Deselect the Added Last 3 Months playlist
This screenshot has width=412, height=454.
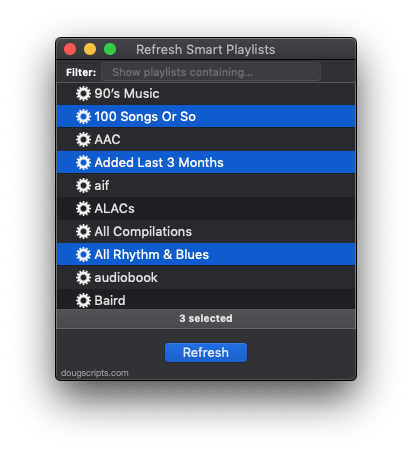click(206, 162)
